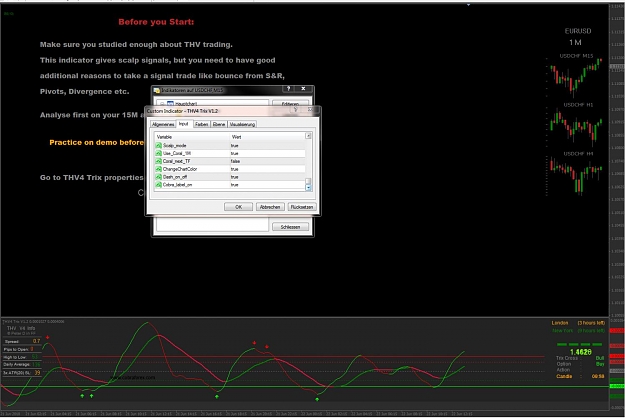This screenshot has width=625, height=418.
Task: Click the help icon of the Custom Indicator dialog
Action: [x=296, y=110]
